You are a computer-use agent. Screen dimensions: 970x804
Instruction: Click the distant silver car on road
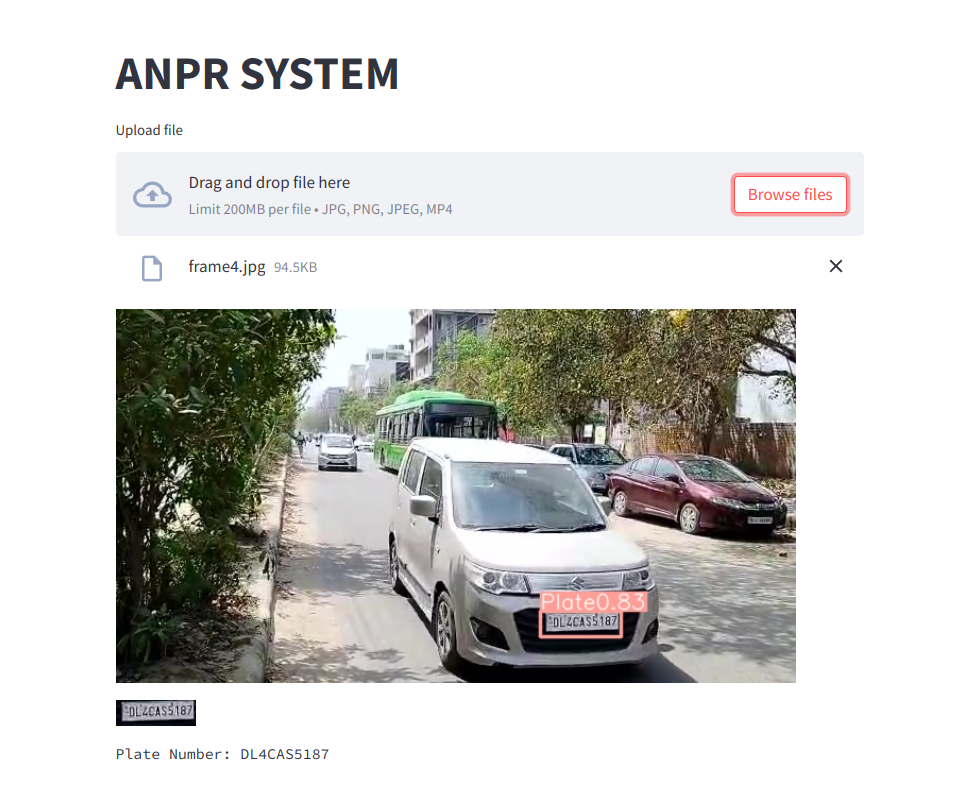click(x=337, y=452)
